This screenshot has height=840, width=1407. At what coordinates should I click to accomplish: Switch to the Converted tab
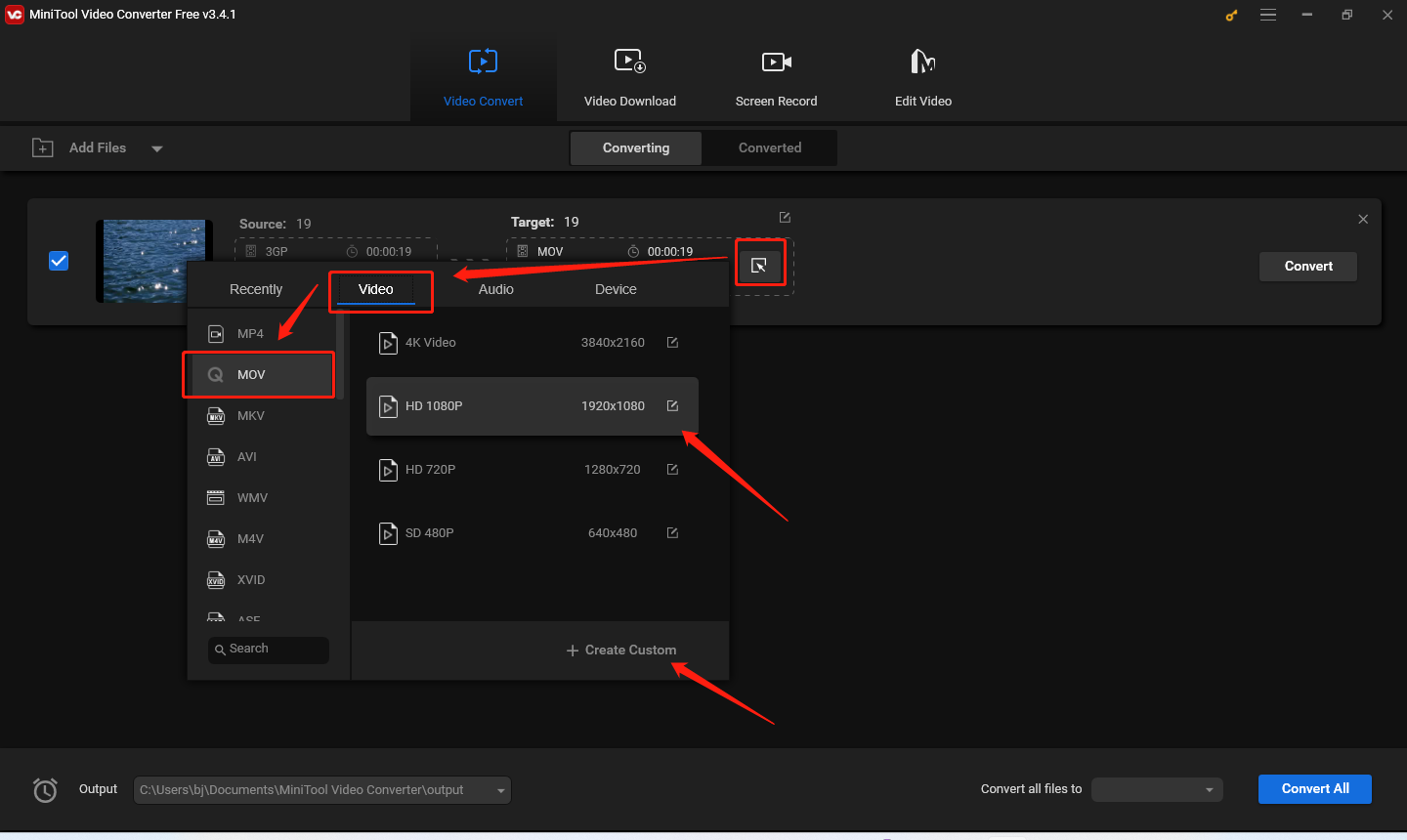pyautogui.click(x=770, y=147)
